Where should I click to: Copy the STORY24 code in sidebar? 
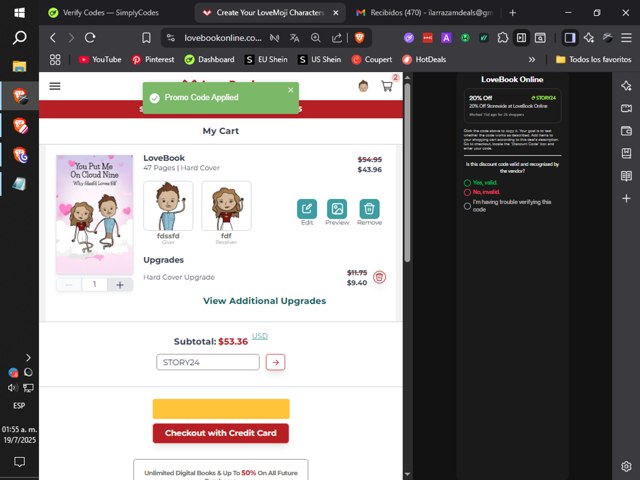pos(543,98)
